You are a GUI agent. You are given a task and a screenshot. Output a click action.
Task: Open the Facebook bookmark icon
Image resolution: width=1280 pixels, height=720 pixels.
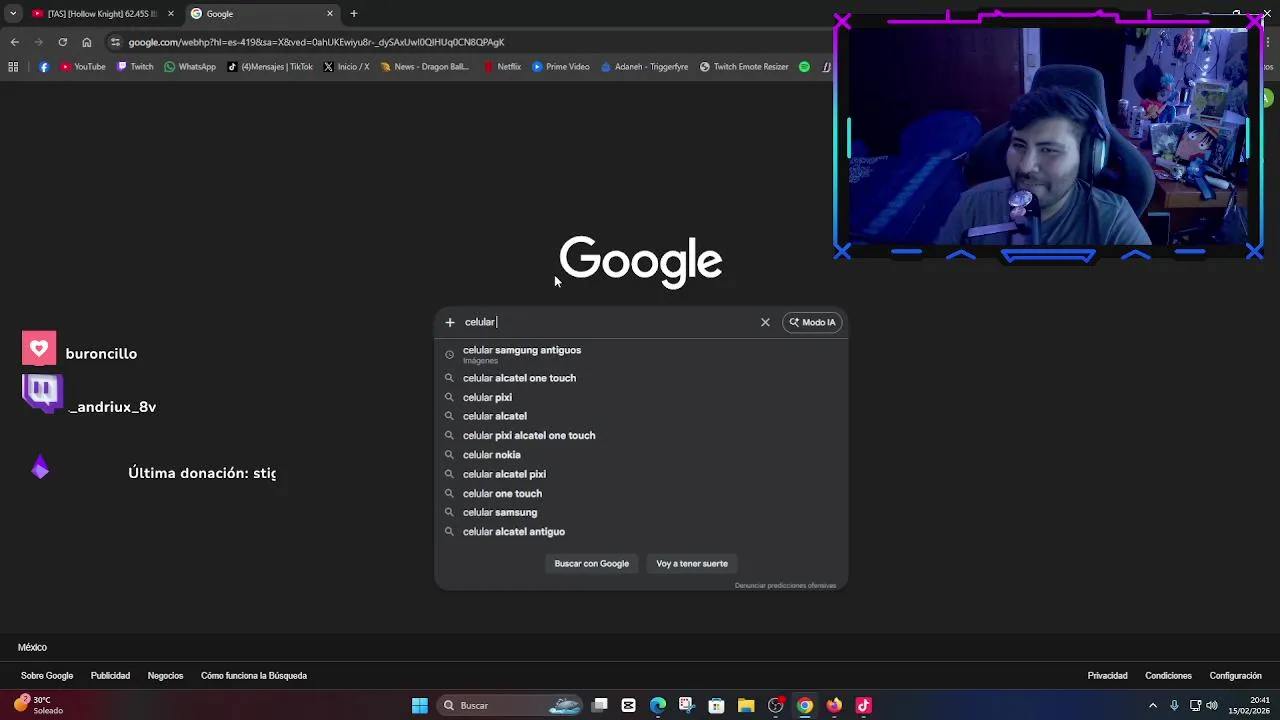[44, 67]
